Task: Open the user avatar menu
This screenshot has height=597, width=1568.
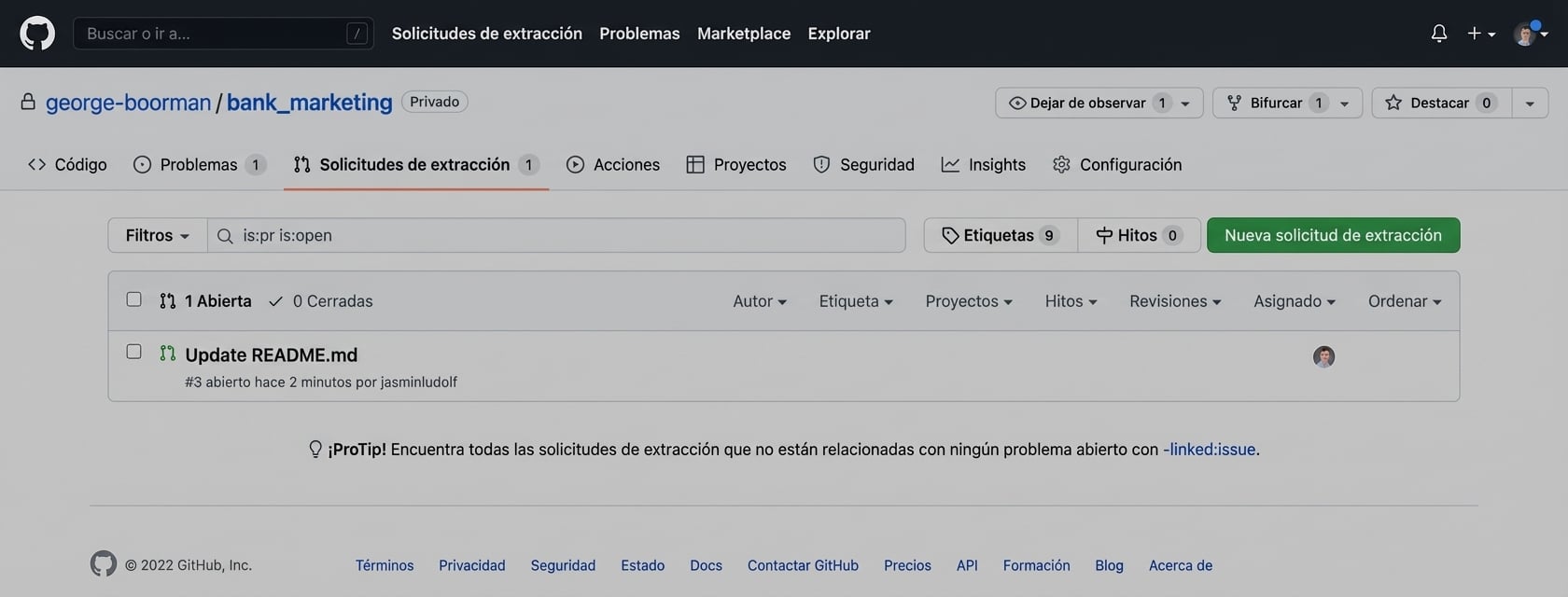Action: tap(1531, 34)
